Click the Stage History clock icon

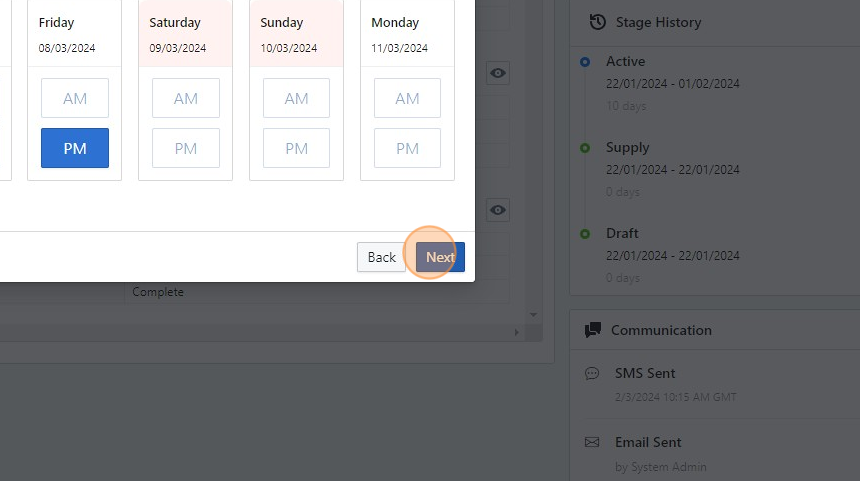pyautogui.click(x=598, y=22)
